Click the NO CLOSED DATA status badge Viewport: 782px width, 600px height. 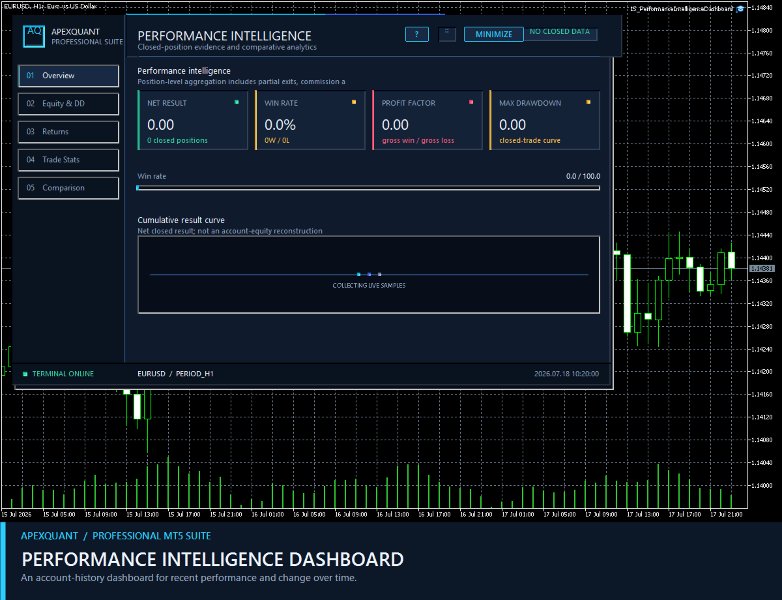coord(560,32)
